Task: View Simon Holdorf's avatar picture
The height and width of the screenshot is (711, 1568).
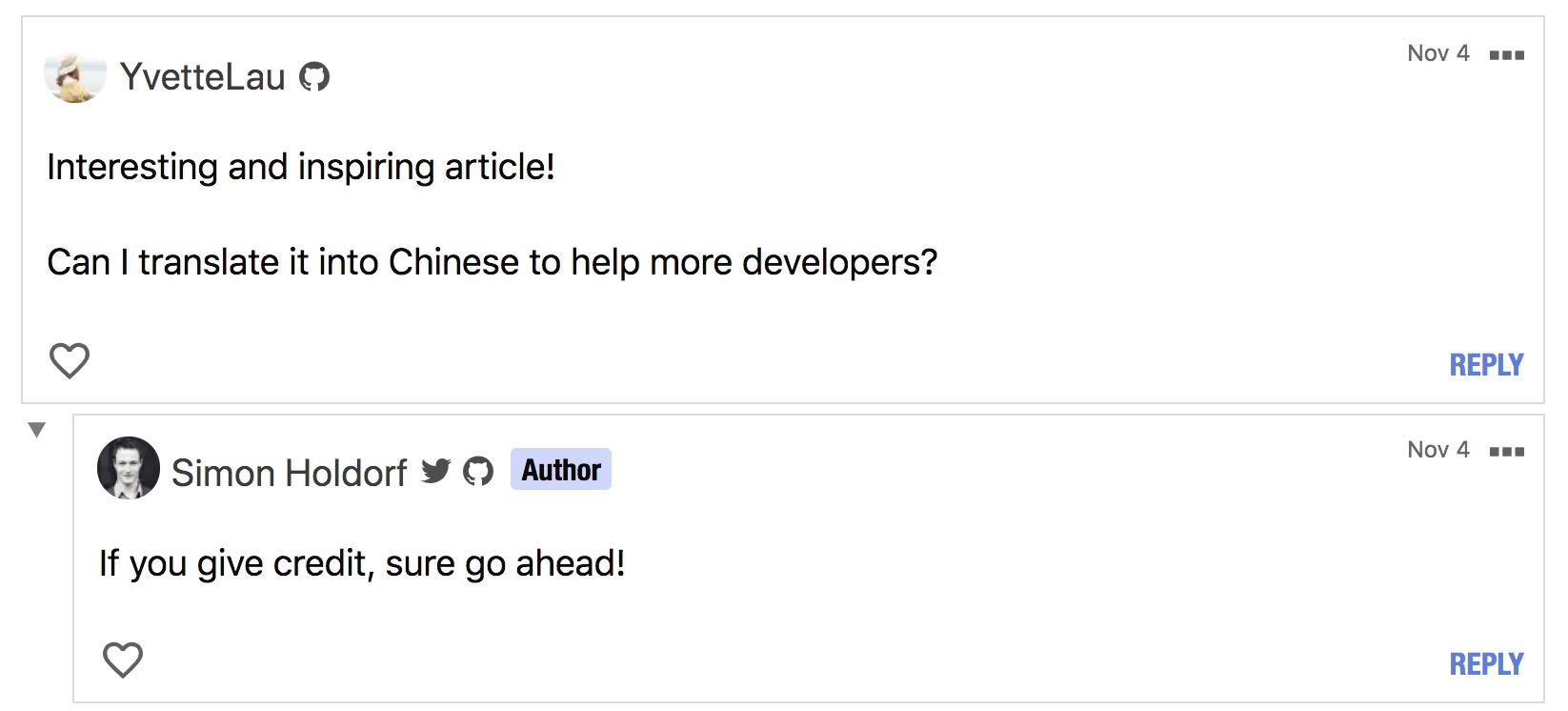Action: pos(129,468)
